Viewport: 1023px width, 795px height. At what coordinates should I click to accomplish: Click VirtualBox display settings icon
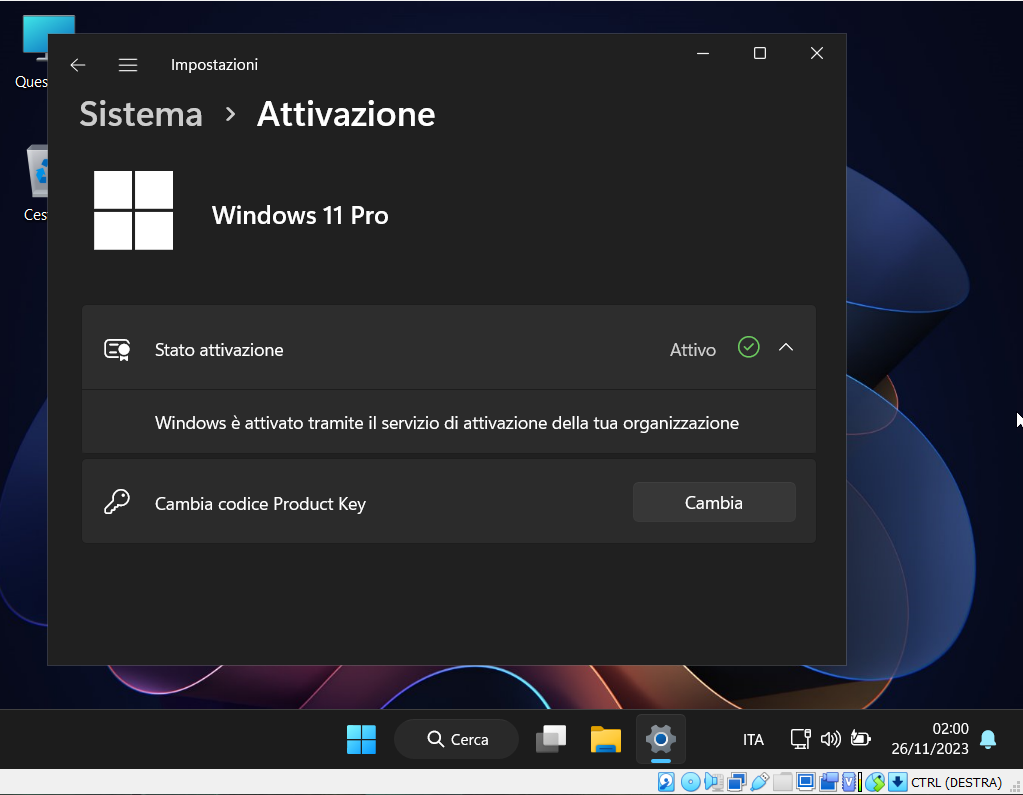click(x=806, y=781)
